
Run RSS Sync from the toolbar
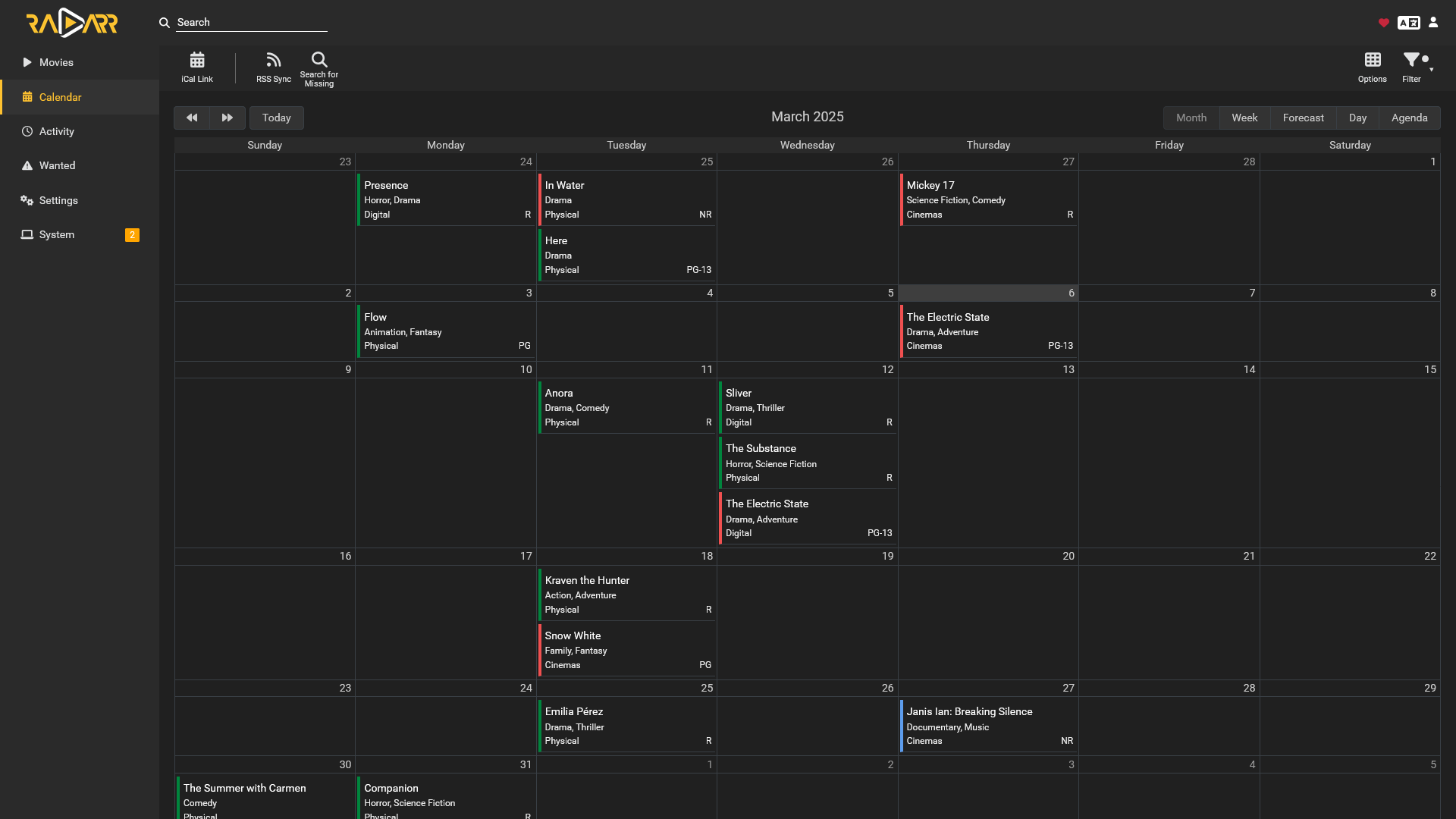pos(274,67)
